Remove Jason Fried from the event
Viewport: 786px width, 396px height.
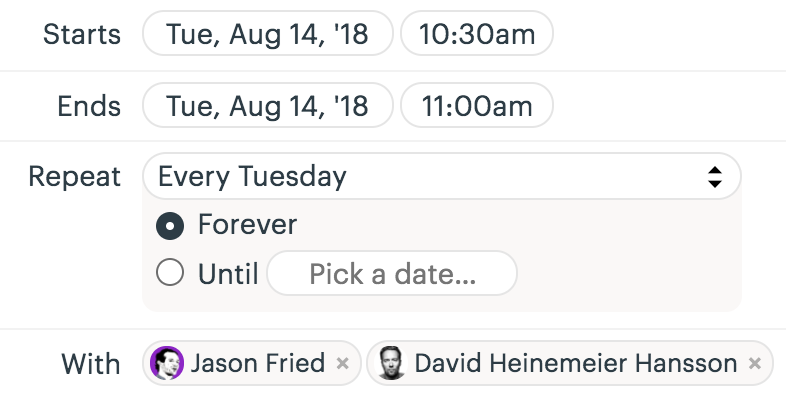342,363
